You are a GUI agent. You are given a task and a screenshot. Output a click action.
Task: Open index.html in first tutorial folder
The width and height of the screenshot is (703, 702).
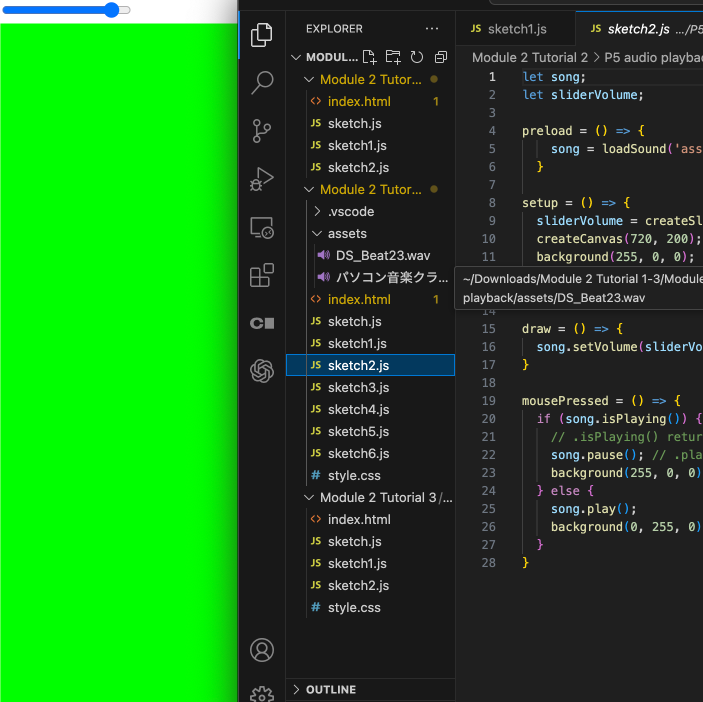point(370,102)
